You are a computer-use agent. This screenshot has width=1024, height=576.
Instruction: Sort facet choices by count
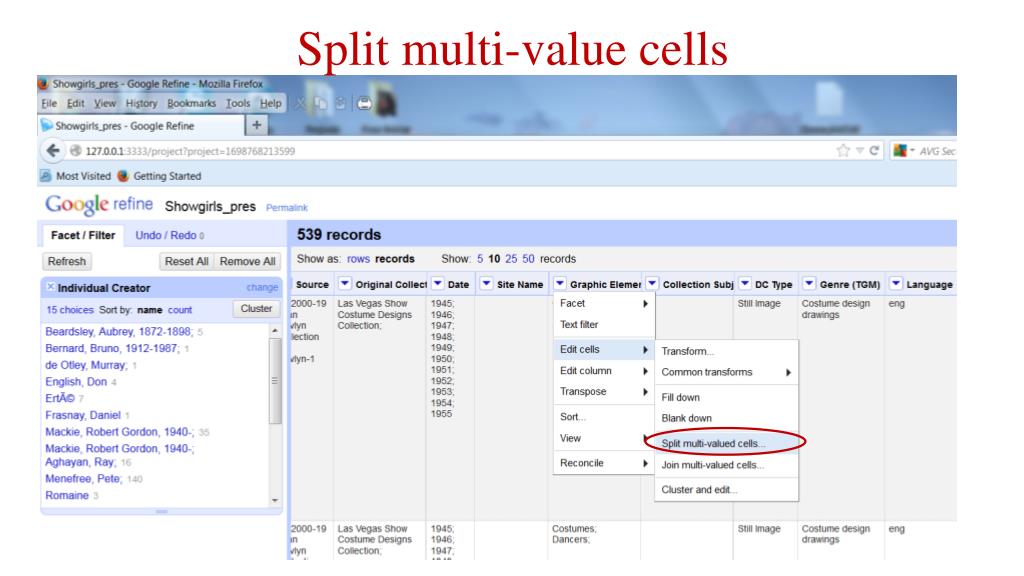180,310
